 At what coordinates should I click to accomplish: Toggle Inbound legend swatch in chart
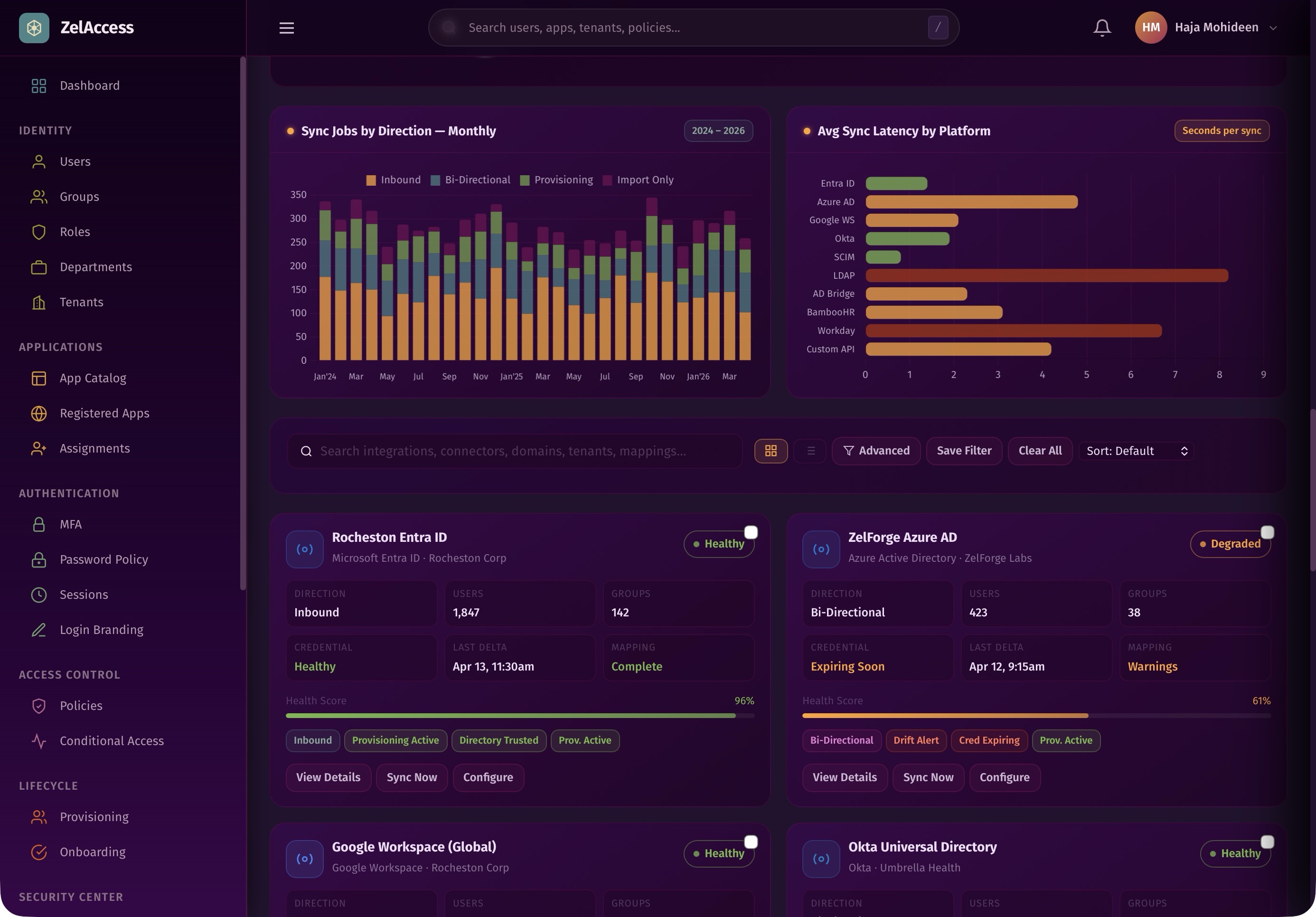pos(371,180)
